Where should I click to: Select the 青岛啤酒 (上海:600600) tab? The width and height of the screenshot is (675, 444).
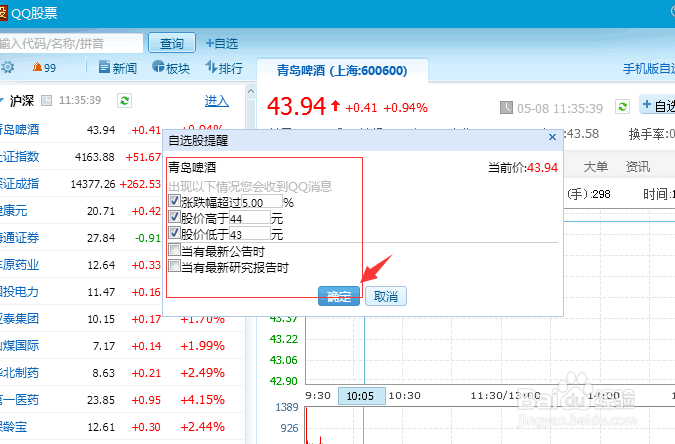pos(342,70)
